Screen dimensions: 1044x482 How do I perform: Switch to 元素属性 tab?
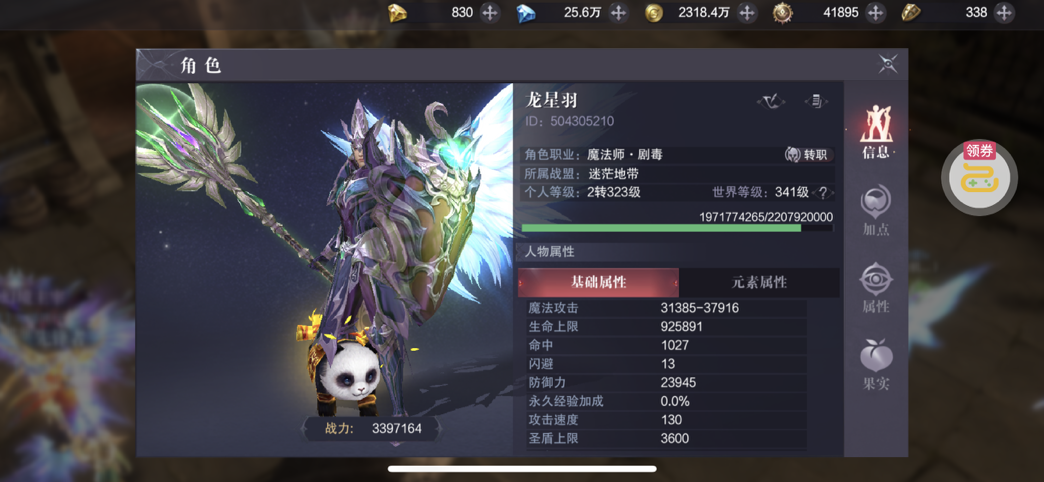pos(759,282)
